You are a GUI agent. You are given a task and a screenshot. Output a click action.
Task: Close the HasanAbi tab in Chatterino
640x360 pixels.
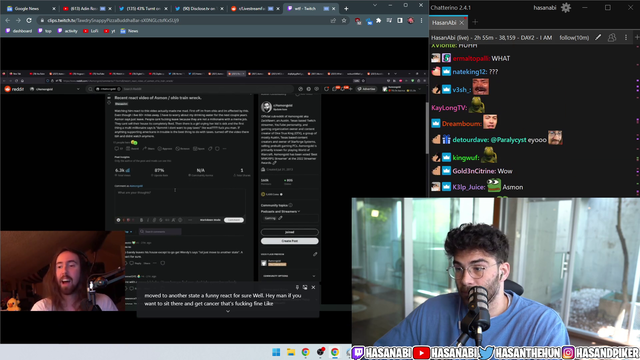462,23
